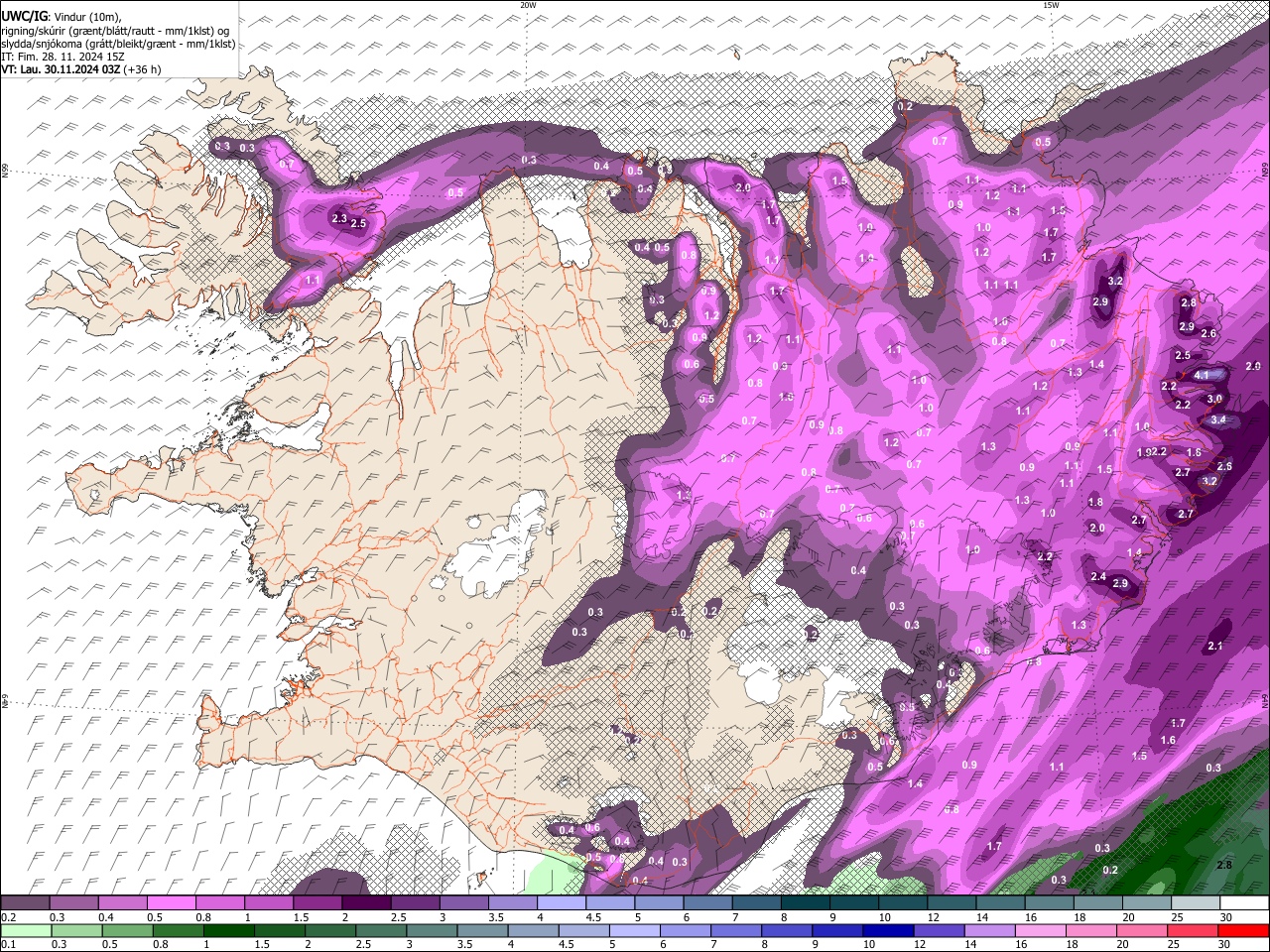Screen dimensions: 1270x952
Task: Click the 0.2 dark mauve swatch in upper legend
Action: coord(25,903)
